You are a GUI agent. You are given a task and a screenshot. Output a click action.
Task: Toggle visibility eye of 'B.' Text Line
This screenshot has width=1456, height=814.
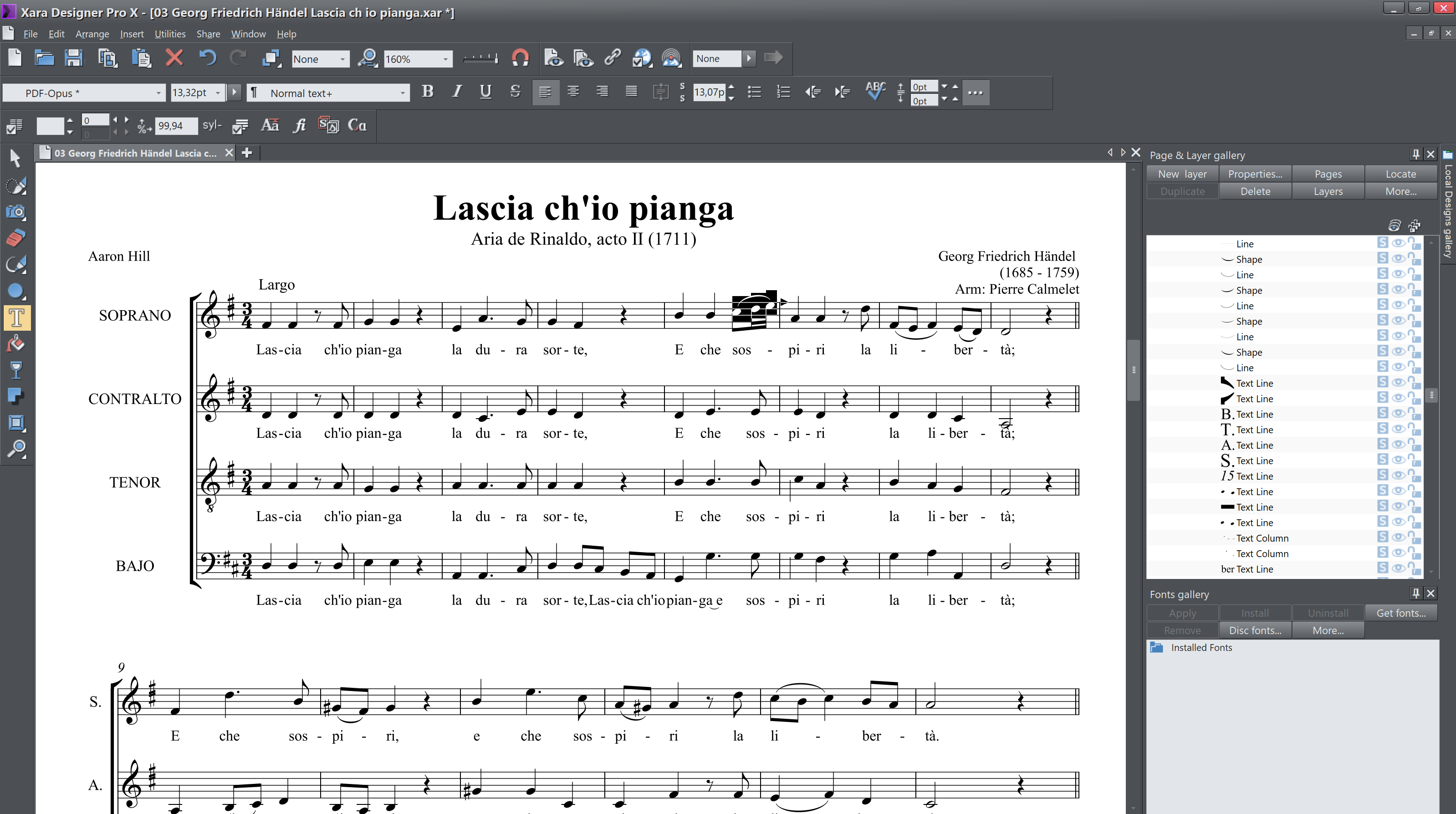pyautogui.click(x=1398, y=413)
